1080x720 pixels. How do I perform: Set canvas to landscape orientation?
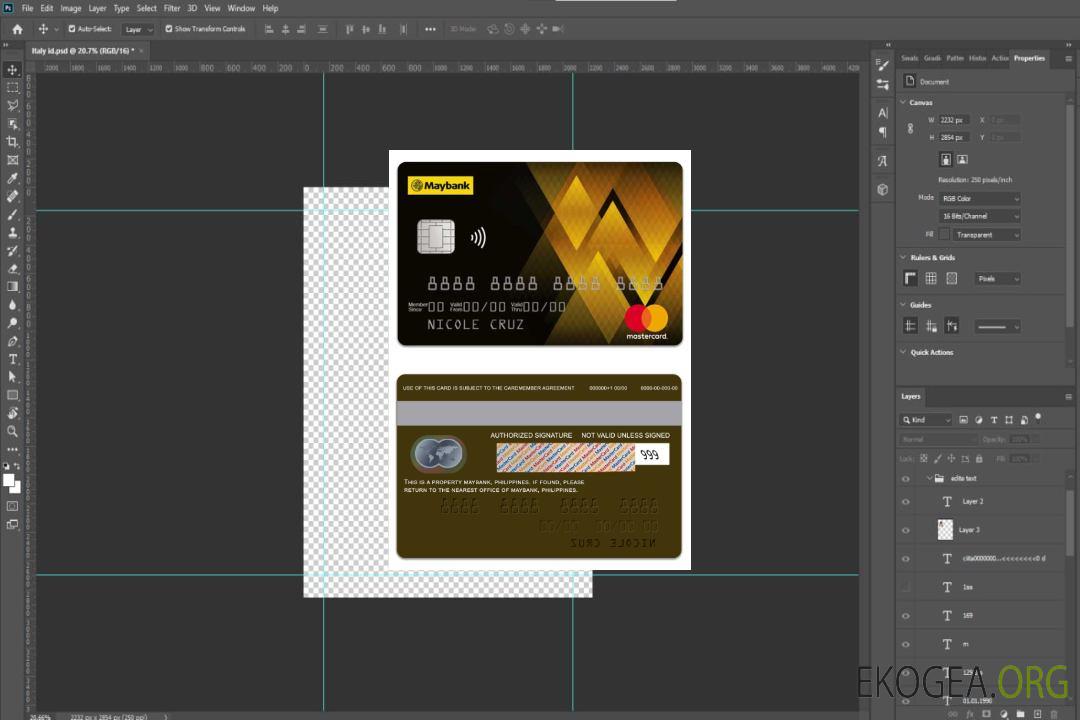pyautogui.click(x=962, y=160)
